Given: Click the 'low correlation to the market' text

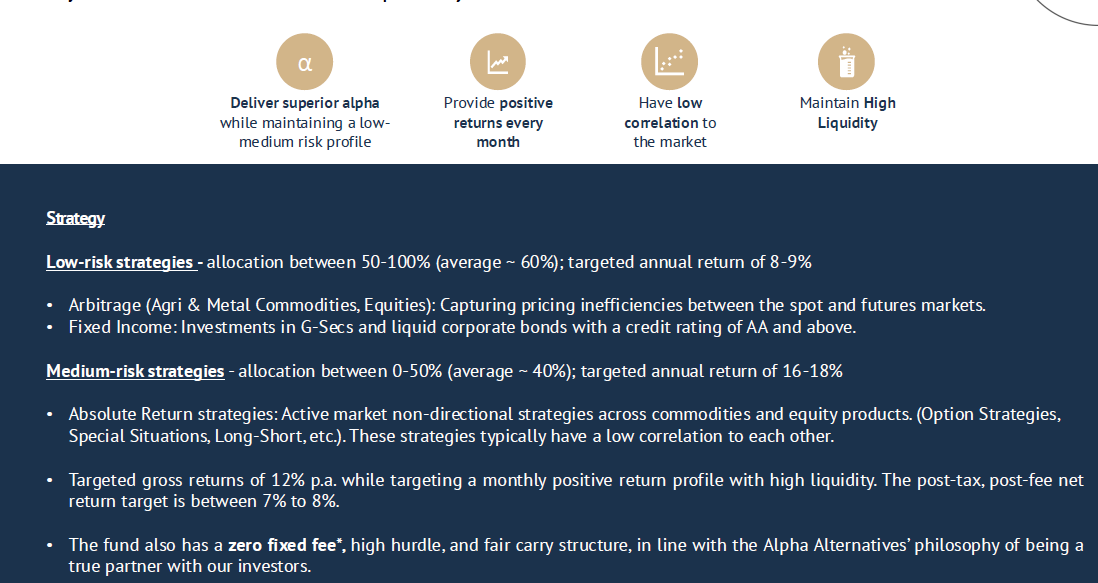Looking at the screenshot, I should (x=670, y=122).
